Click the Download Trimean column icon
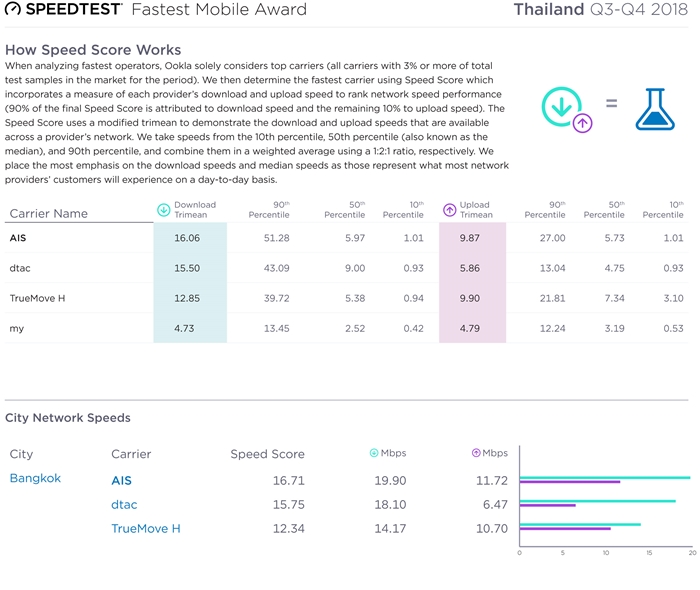 (163, 210)
